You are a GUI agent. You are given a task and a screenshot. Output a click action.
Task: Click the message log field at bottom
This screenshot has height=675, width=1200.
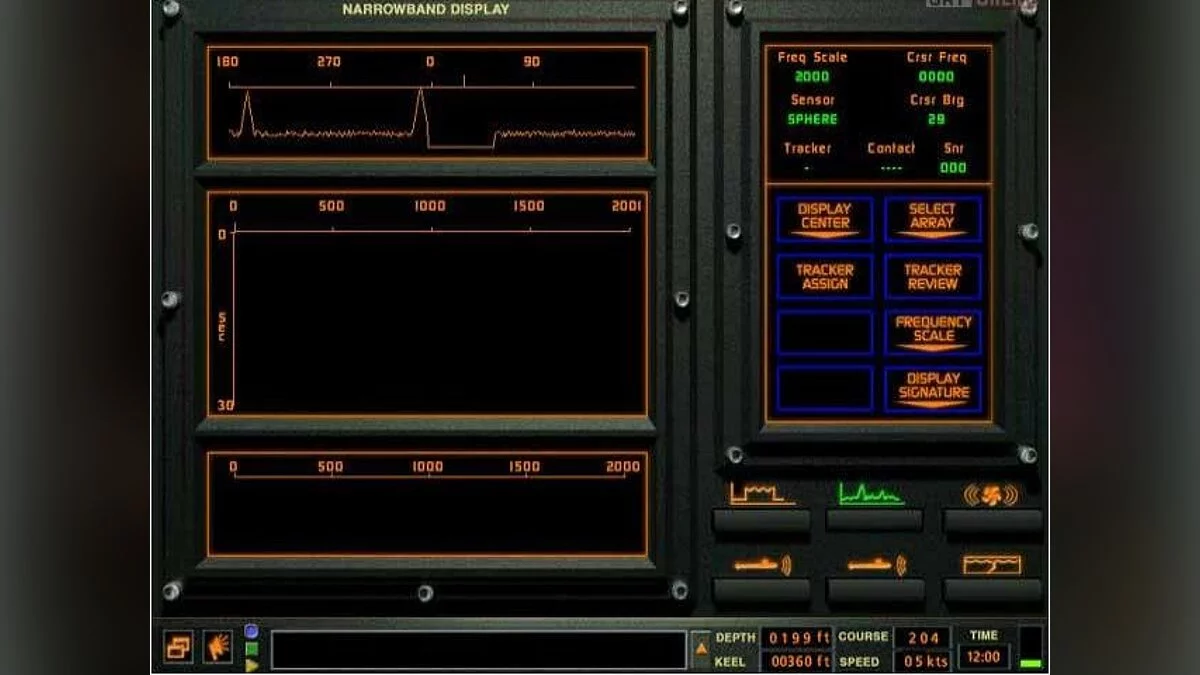coord(479,650)
